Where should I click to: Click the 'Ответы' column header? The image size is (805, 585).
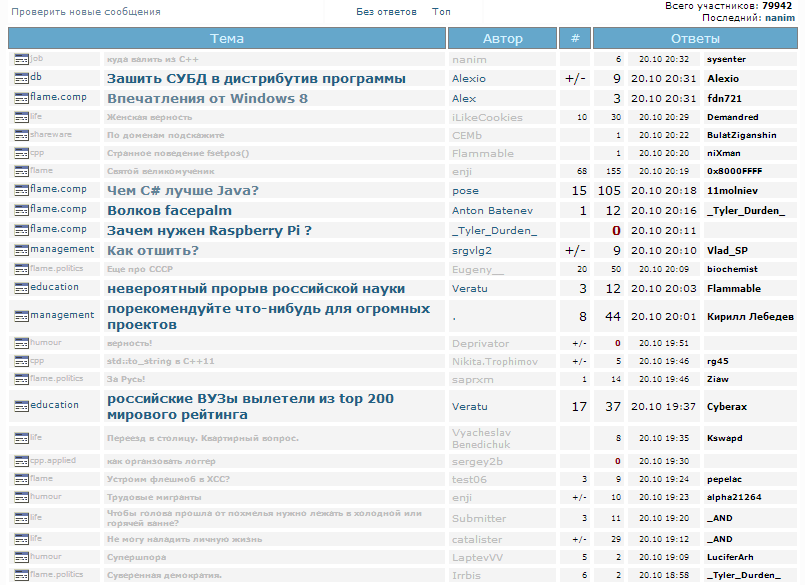[x=694, y=38]
